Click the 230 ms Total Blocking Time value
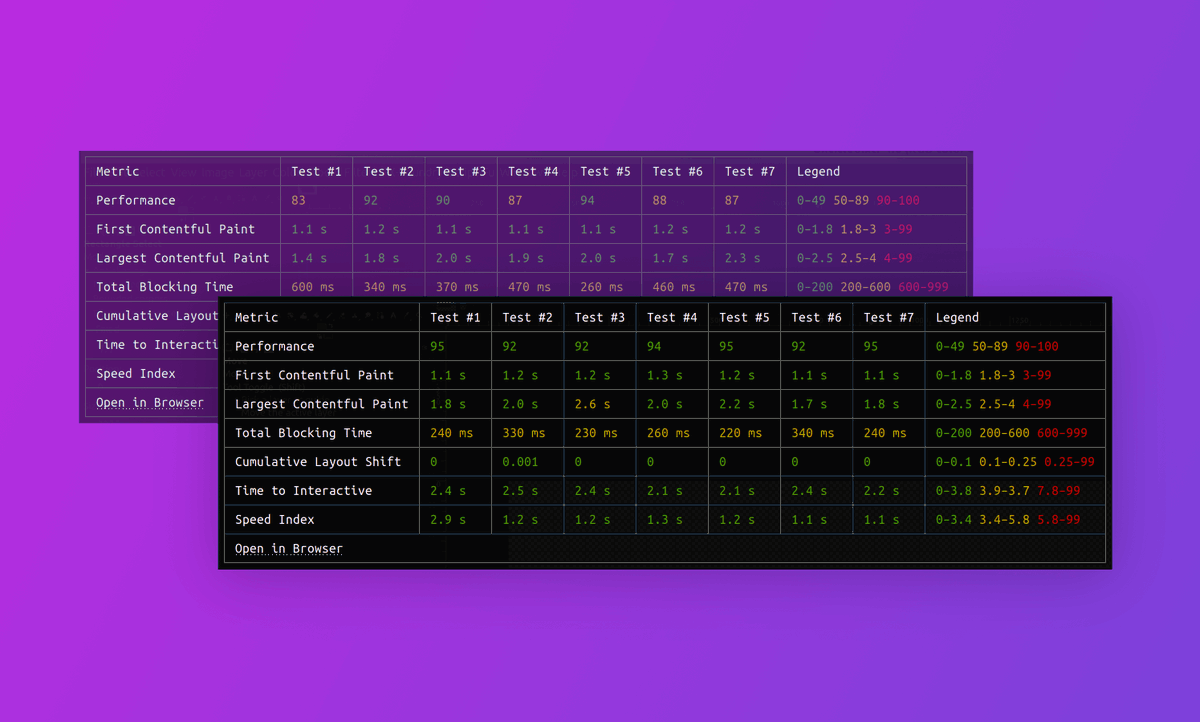Screen dimensions: 1200x722 point(596,433)
